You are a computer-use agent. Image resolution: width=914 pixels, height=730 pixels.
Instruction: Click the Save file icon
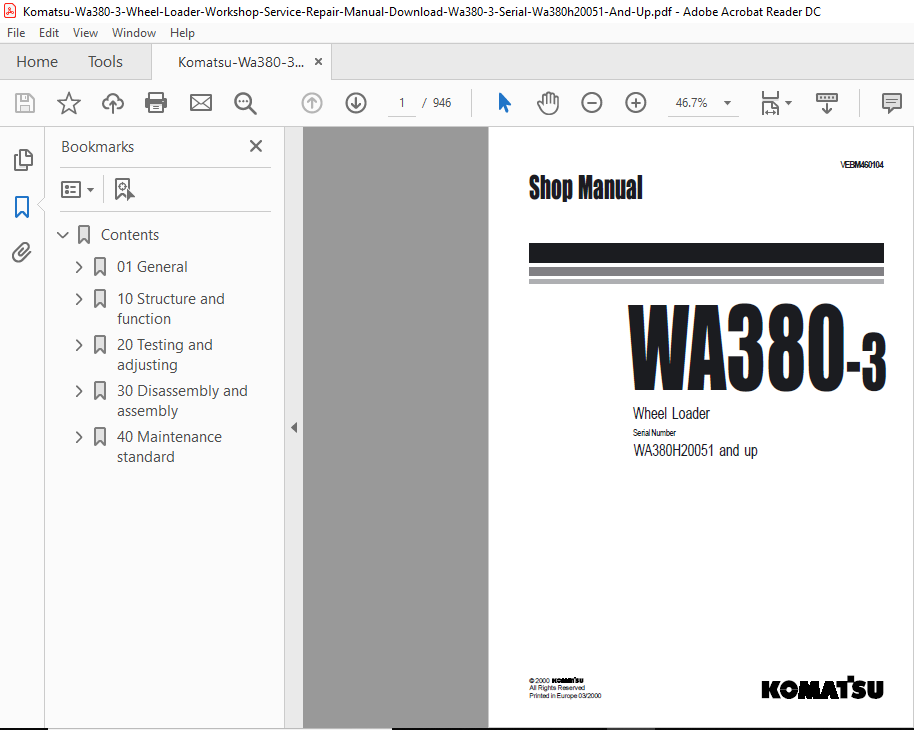(x=24, y=103)
